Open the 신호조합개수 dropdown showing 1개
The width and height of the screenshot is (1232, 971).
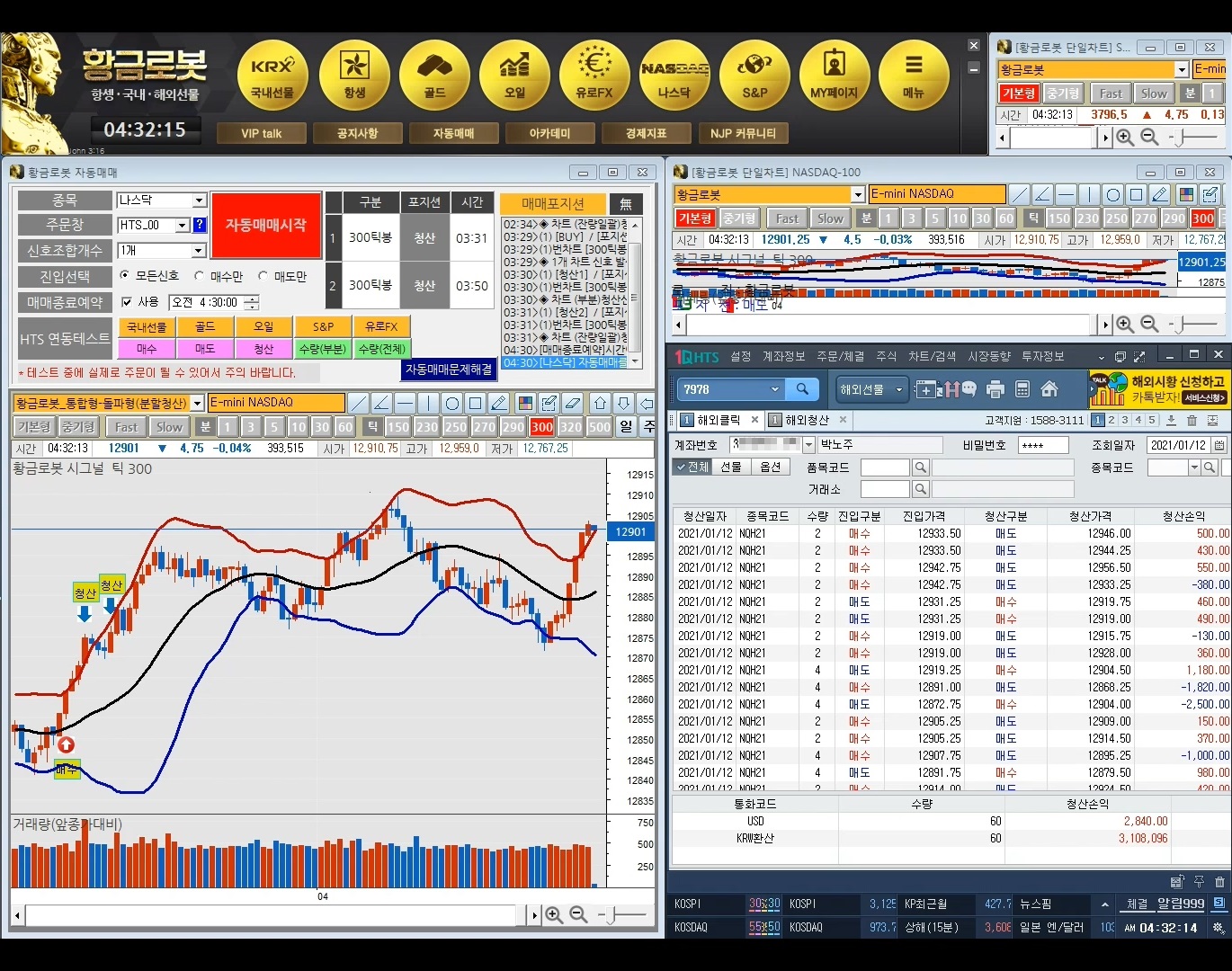(199, 251)
